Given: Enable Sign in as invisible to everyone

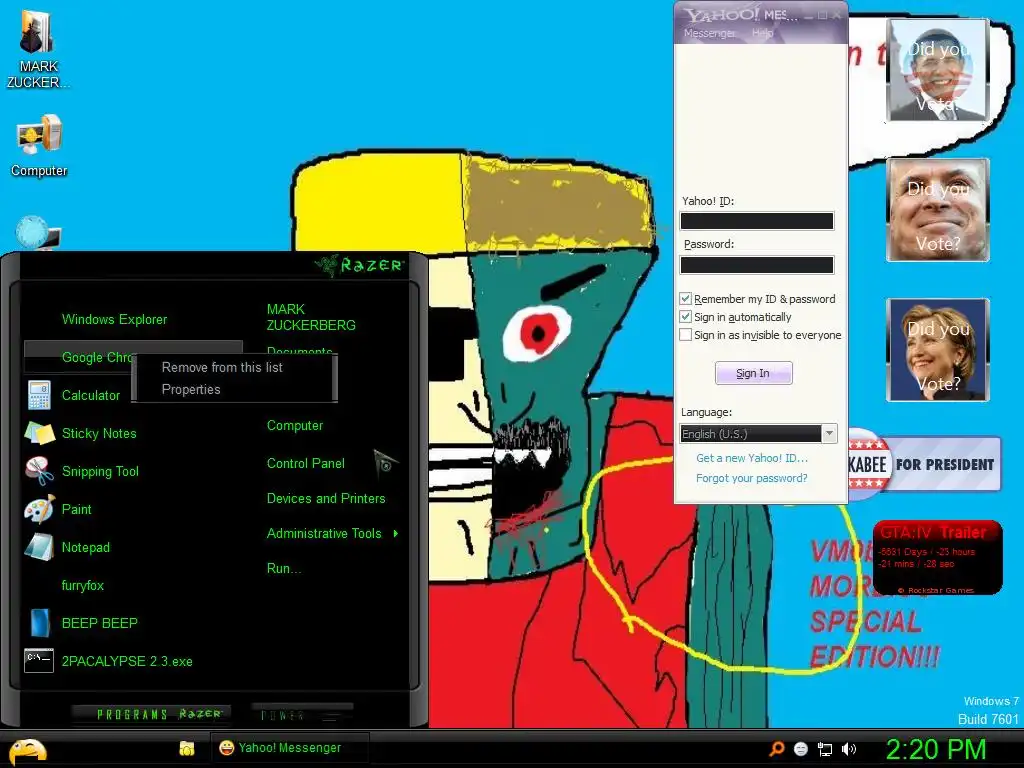Looking at the screenshot, I should click(x=685, y=335).
